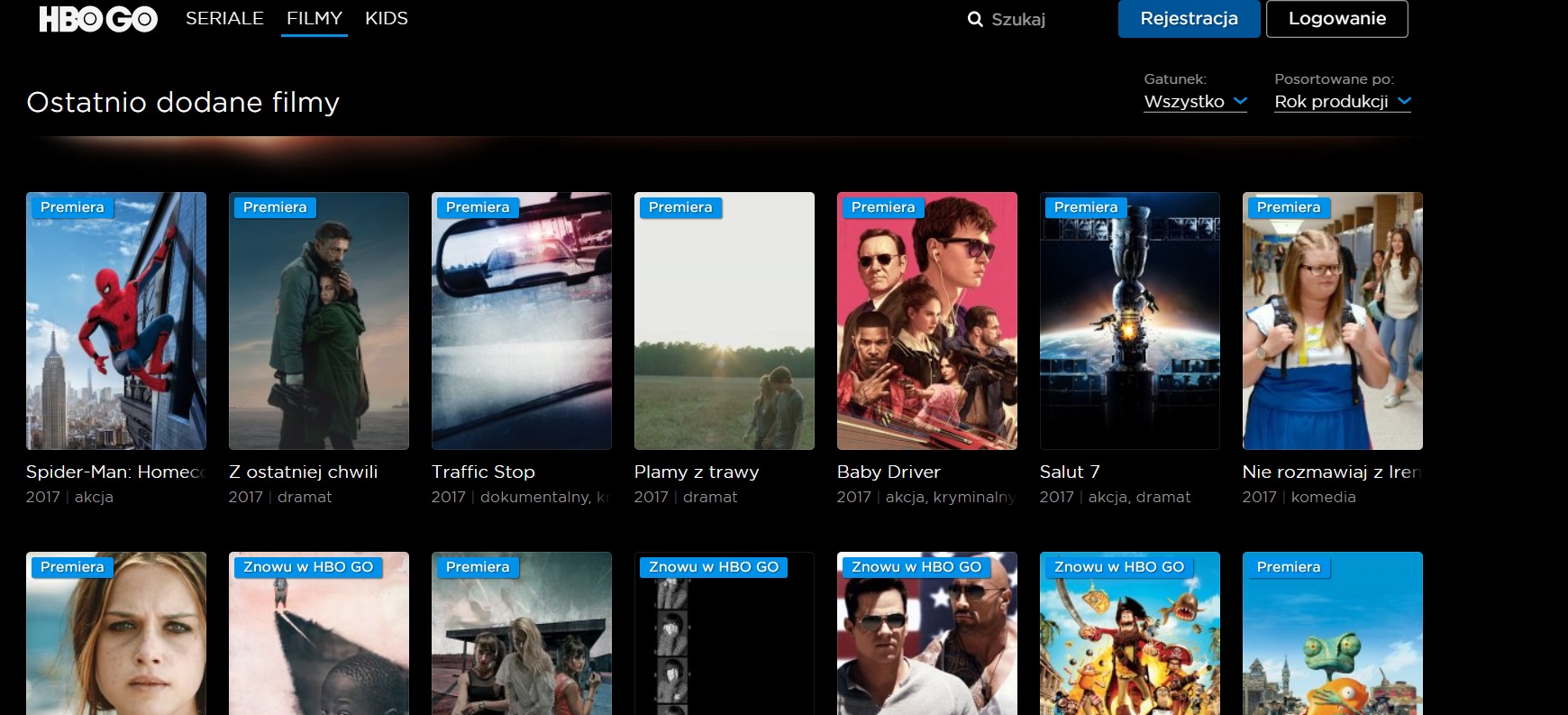Open the Gatunek Wszystko dropdown
Viewport: 1568px width, 715px height.
pyautogui.click(x=1195, y=102)
